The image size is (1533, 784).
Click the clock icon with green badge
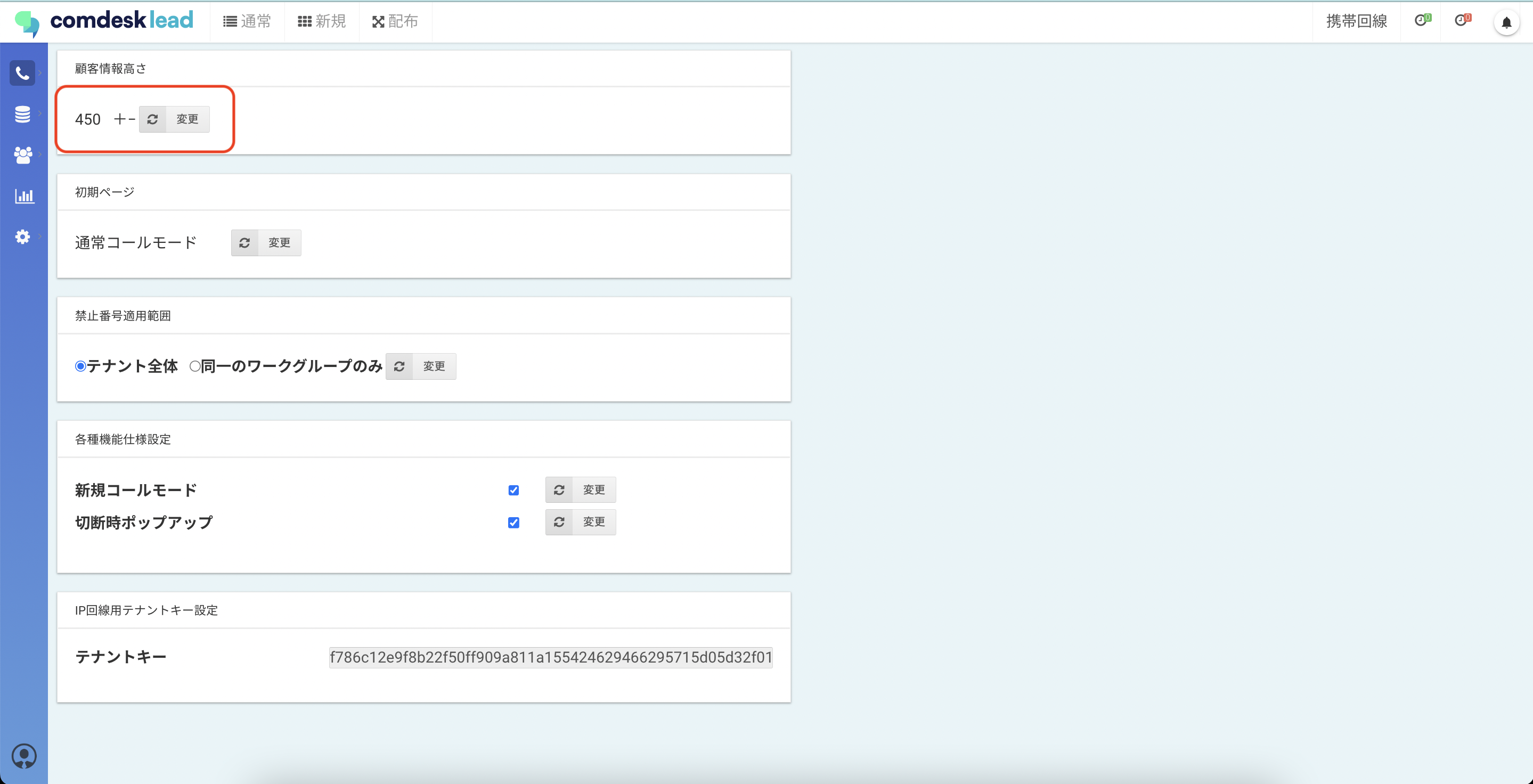point(1422,21)
